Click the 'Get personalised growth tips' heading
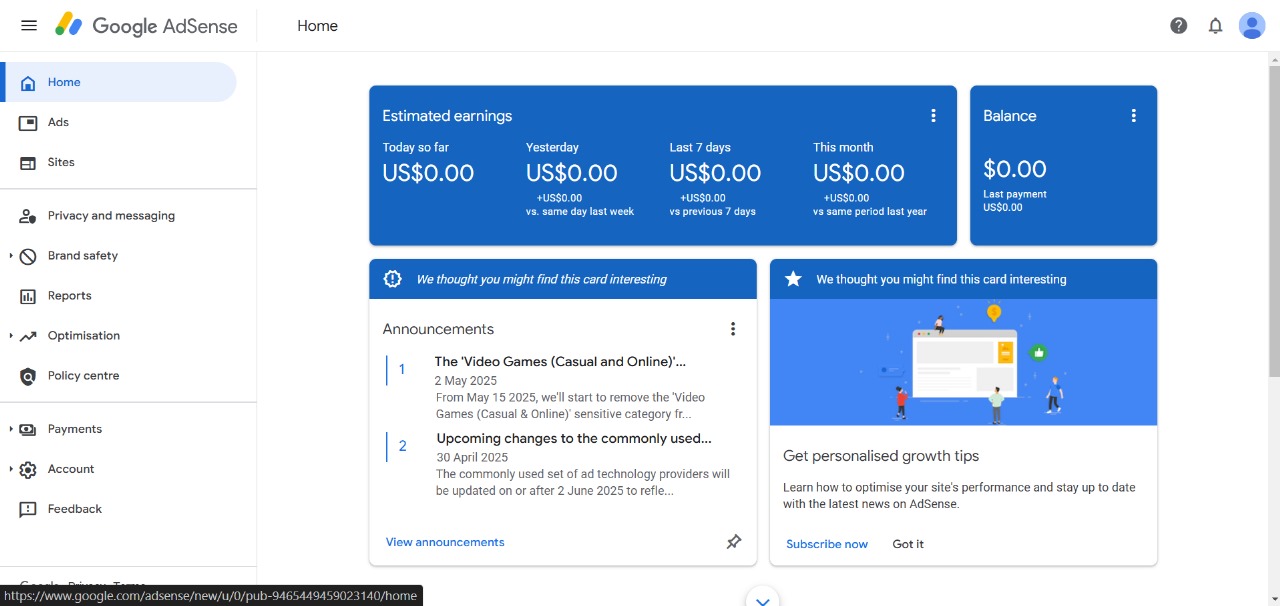The height and width of the screenshot is (606, 1280). [881, 456]
